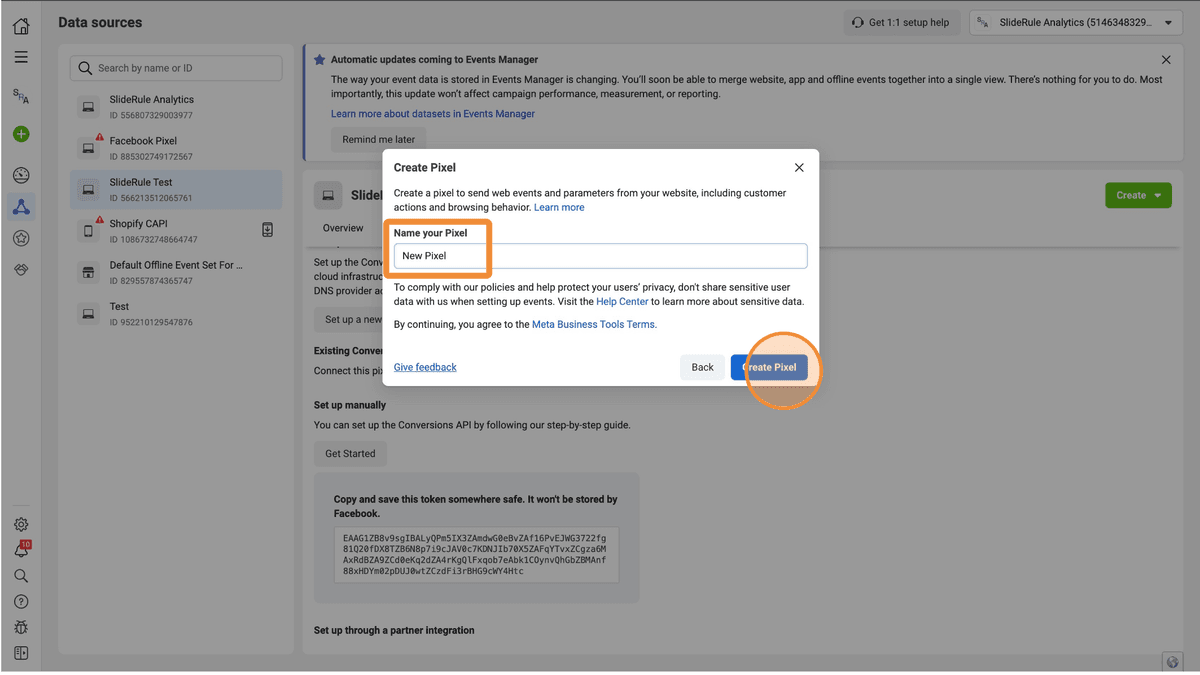Click Remind me later button
Viewport: 1200px width, 675px height.
click(378, 140)
